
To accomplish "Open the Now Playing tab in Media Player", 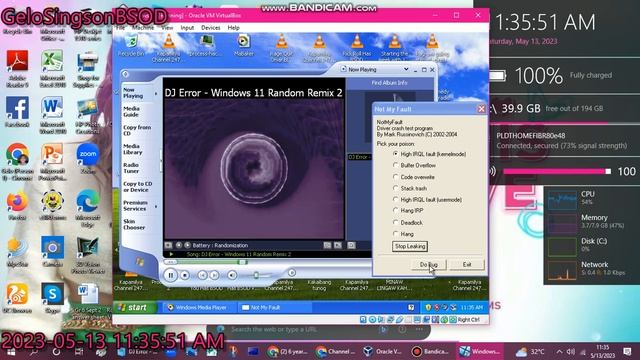I will 133,93.
